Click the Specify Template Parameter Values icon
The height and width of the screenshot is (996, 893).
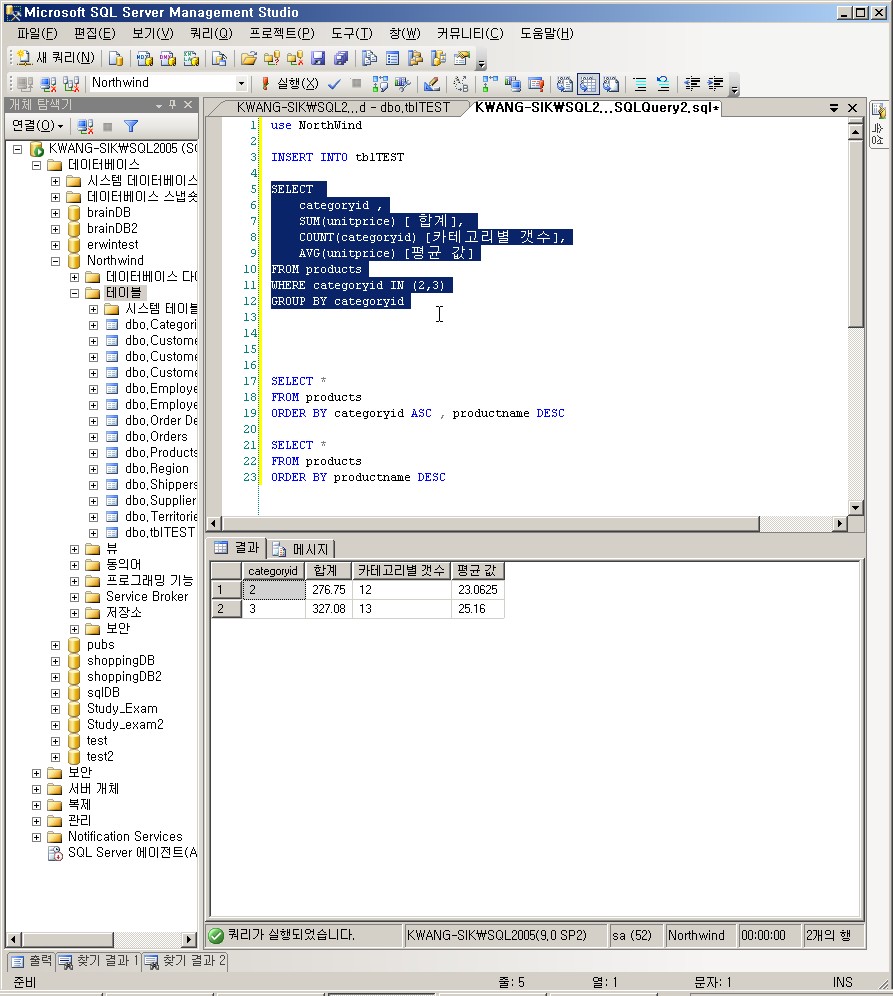point(460,83)
